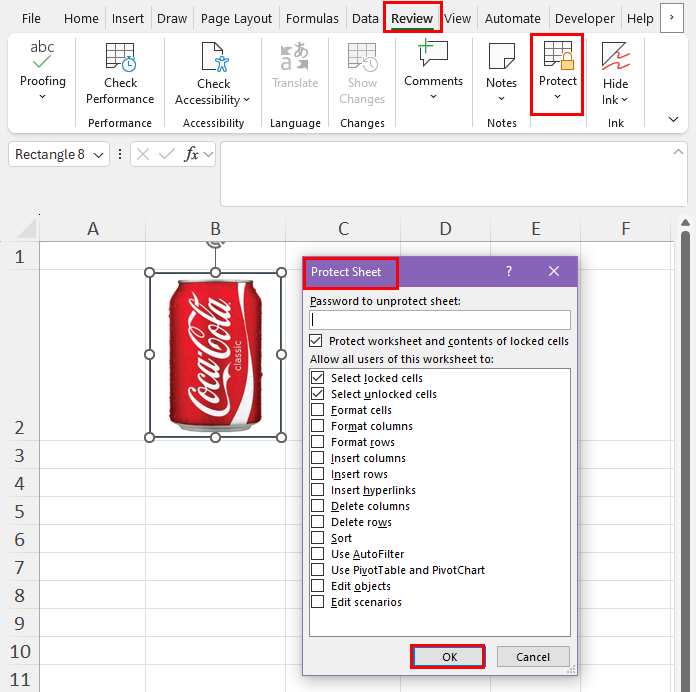Image resolution: width=696 pixels, height=692 pixels.
Task: Enable Use AutoFilter checkbox
Action: (317, 554)
